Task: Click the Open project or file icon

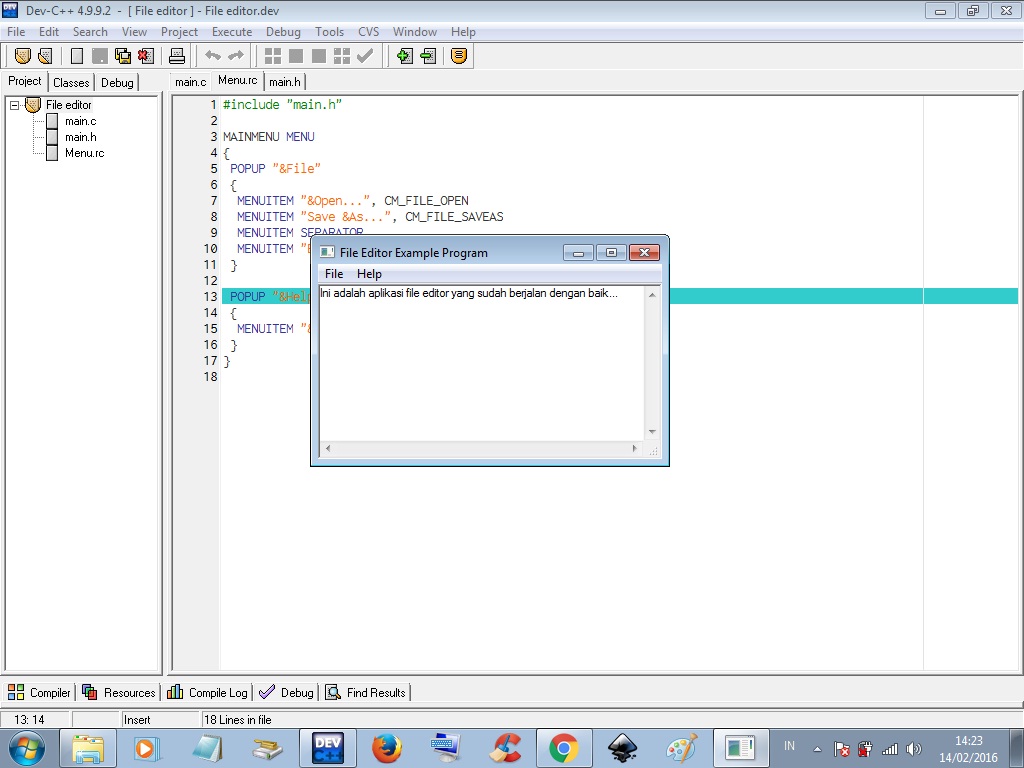Action: pyautogui.click(x=45, y=56)
